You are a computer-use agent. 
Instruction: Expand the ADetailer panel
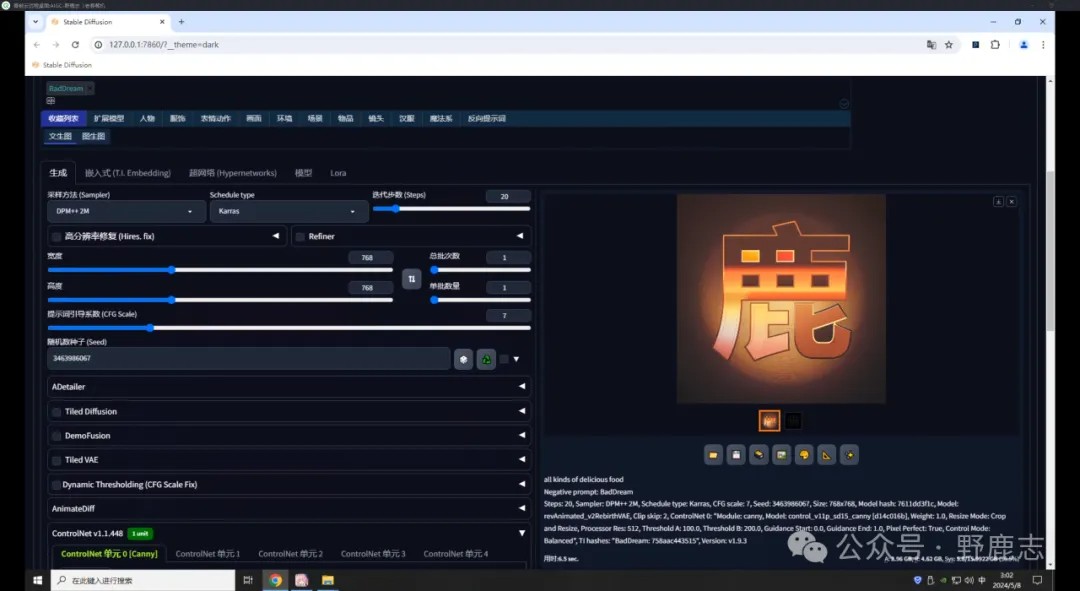289,387
